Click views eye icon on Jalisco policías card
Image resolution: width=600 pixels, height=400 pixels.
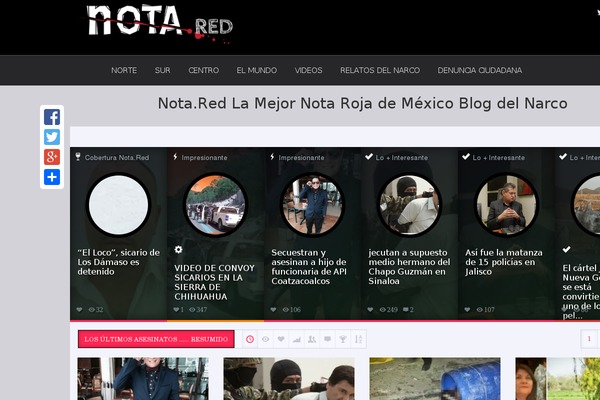click(x=480, y=310)
